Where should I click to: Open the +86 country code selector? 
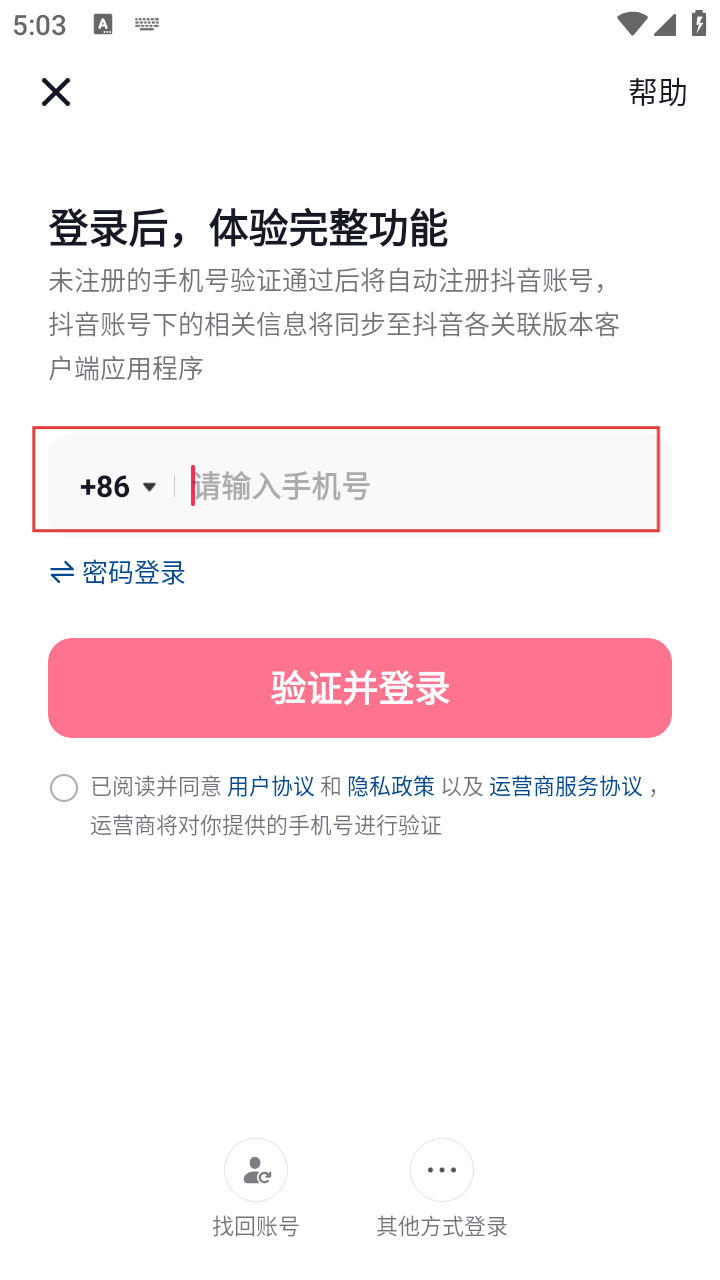click(x=105, y=487)
